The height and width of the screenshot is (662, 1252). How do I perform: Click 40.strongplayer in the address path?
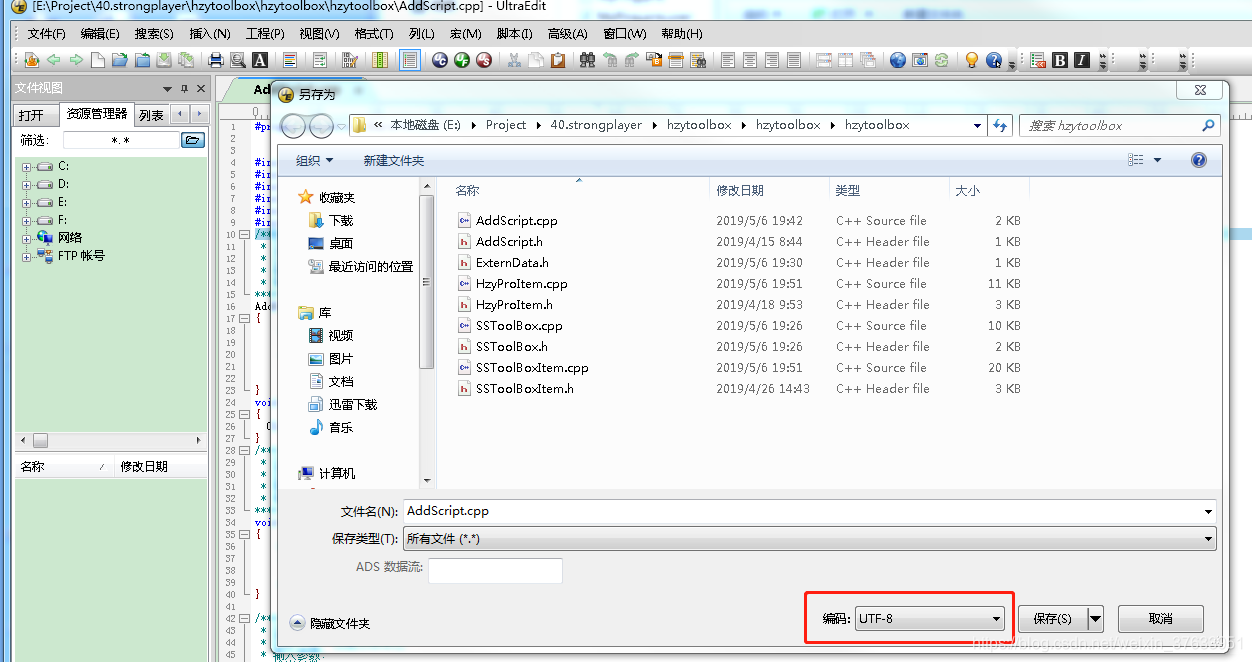[597, 125]
